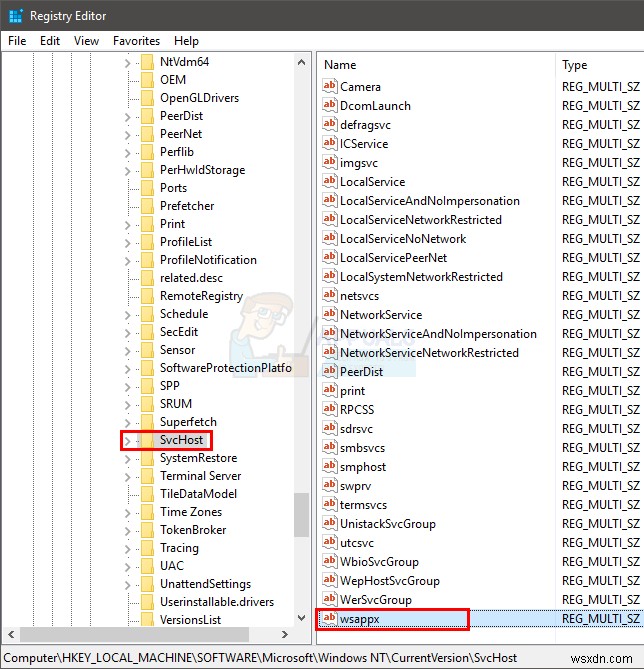Viewport: 644px width, 669px height.
Task: Open the File menu
Action: [17, 41]
